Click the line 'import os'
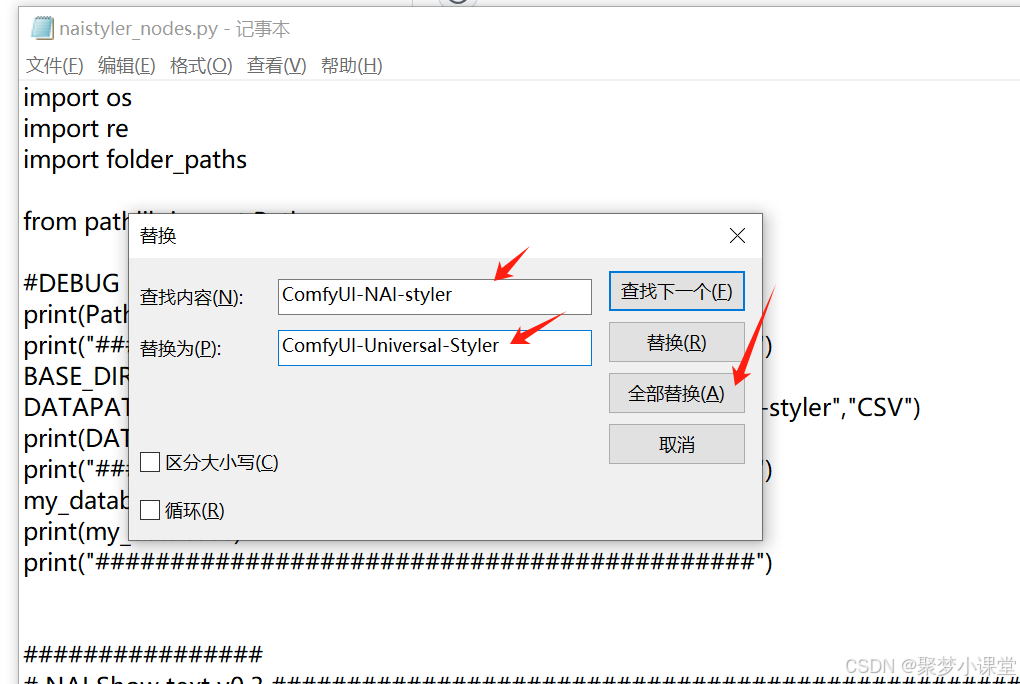The image size is (1020, 684). tap(77, 98)
